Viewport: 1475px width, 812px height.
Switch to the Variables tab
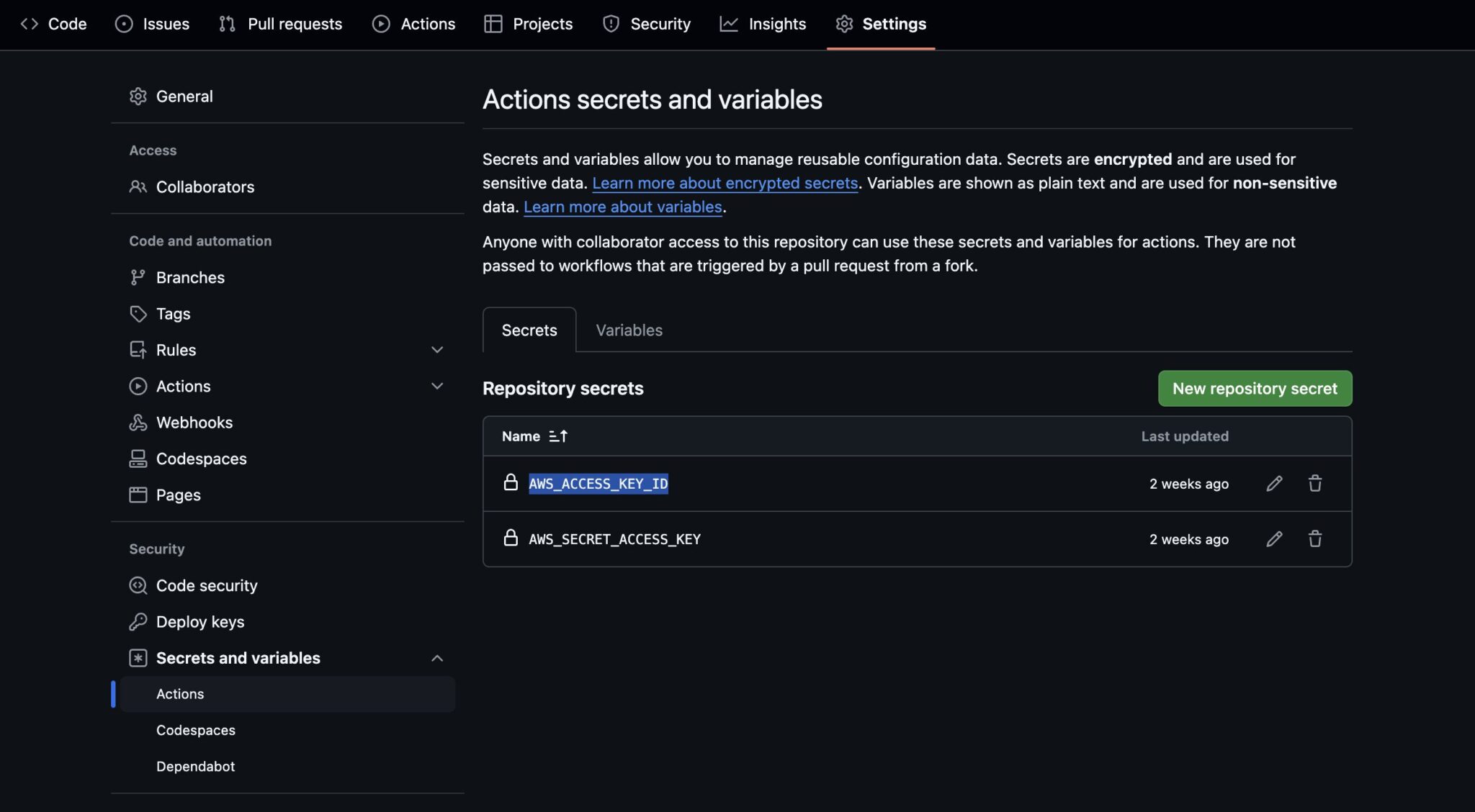(x=629, y=330)
